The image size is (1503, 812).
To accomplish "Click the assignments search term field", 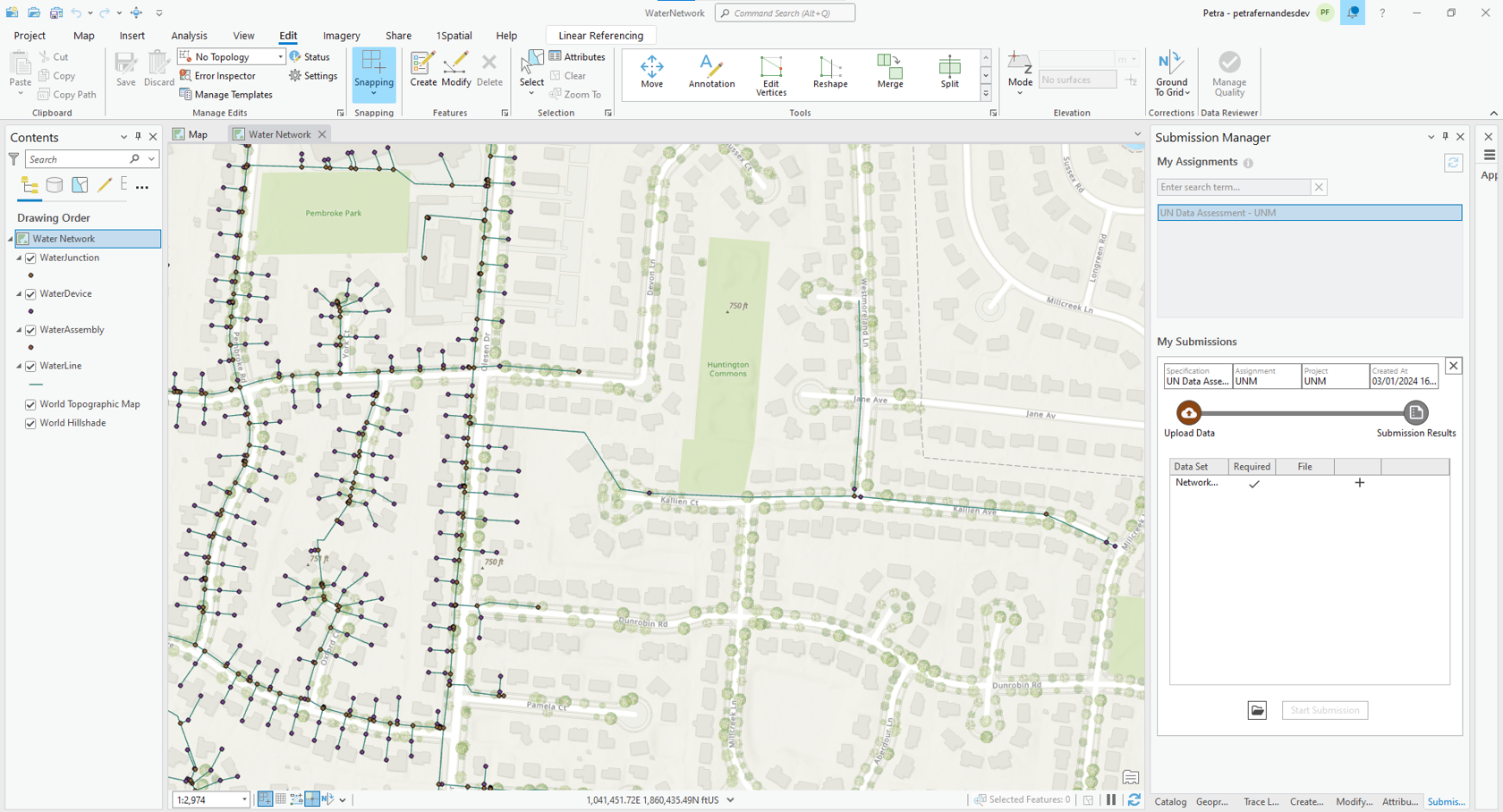I will (1233, 187).
